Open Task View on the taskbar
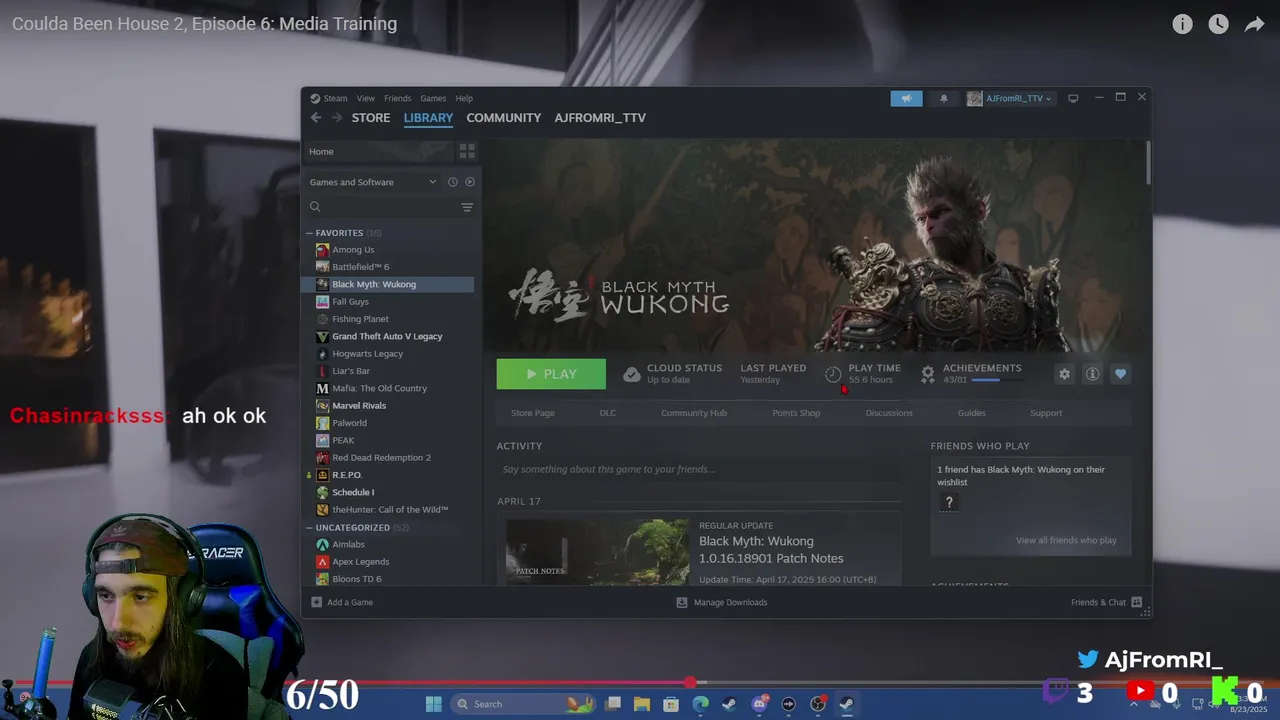This screenshot has height=720, width=1280. click(613, 704)
